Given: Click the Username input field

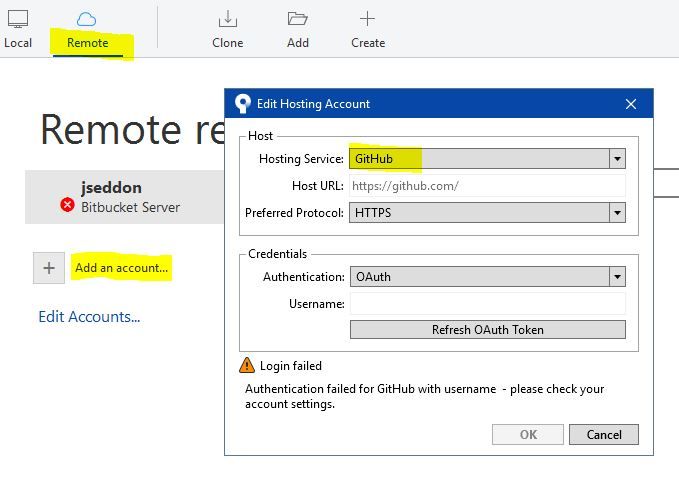Looking at the screenshot, I should pyautogui.click(x=488, y=304).
